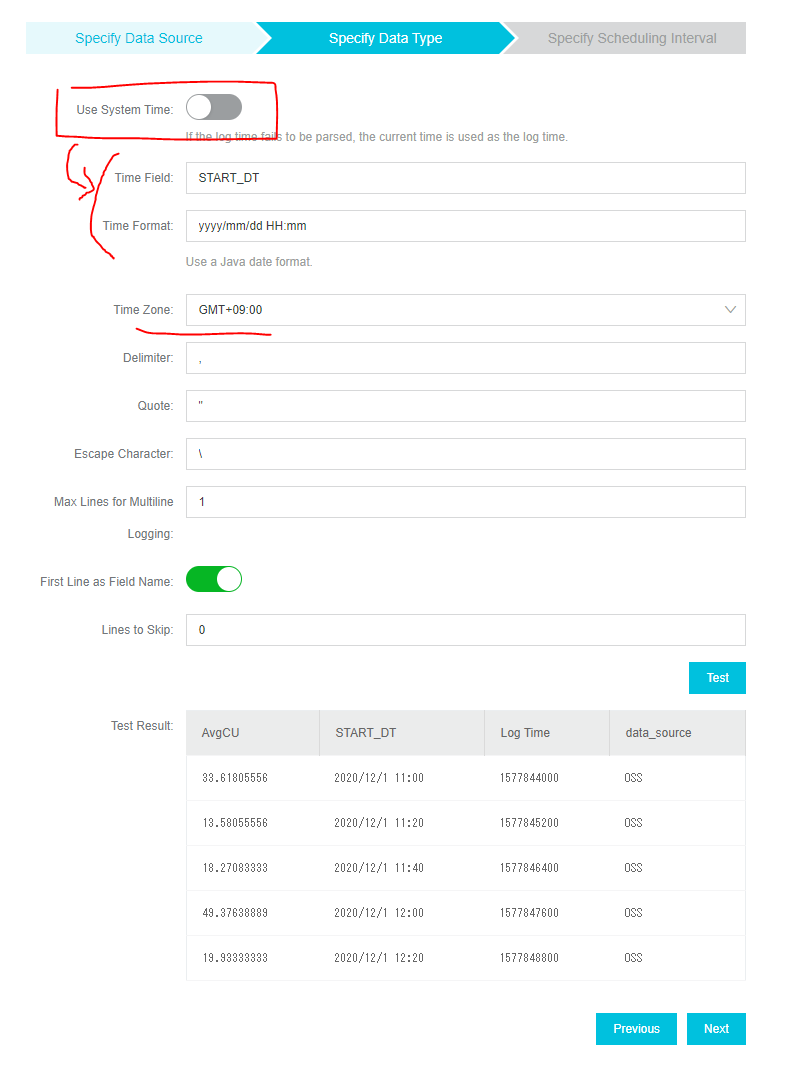Expand the Time Zone dropdown arrow
The width and height of the screenshot is (798, 1068).
(730, 310)
